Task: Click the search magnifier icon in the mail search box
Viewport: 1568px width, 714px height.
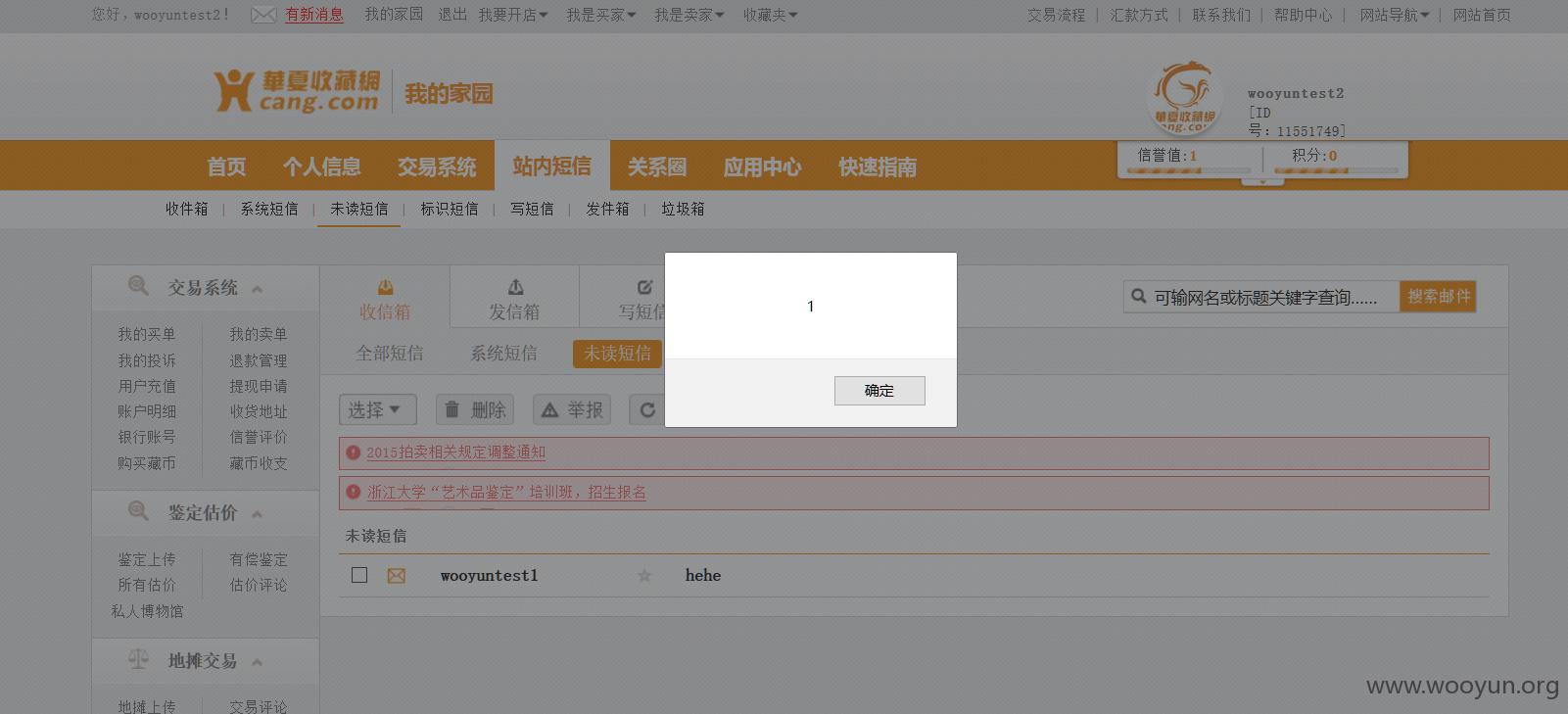Action: [1138, 296]
